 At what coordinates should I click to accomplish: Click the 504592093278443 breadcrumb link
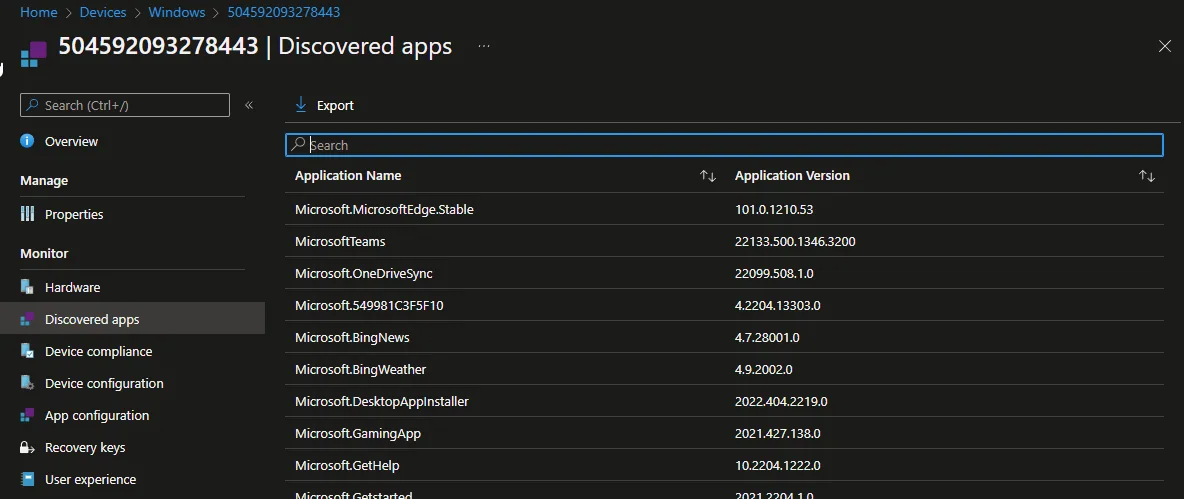pos(285,12)
